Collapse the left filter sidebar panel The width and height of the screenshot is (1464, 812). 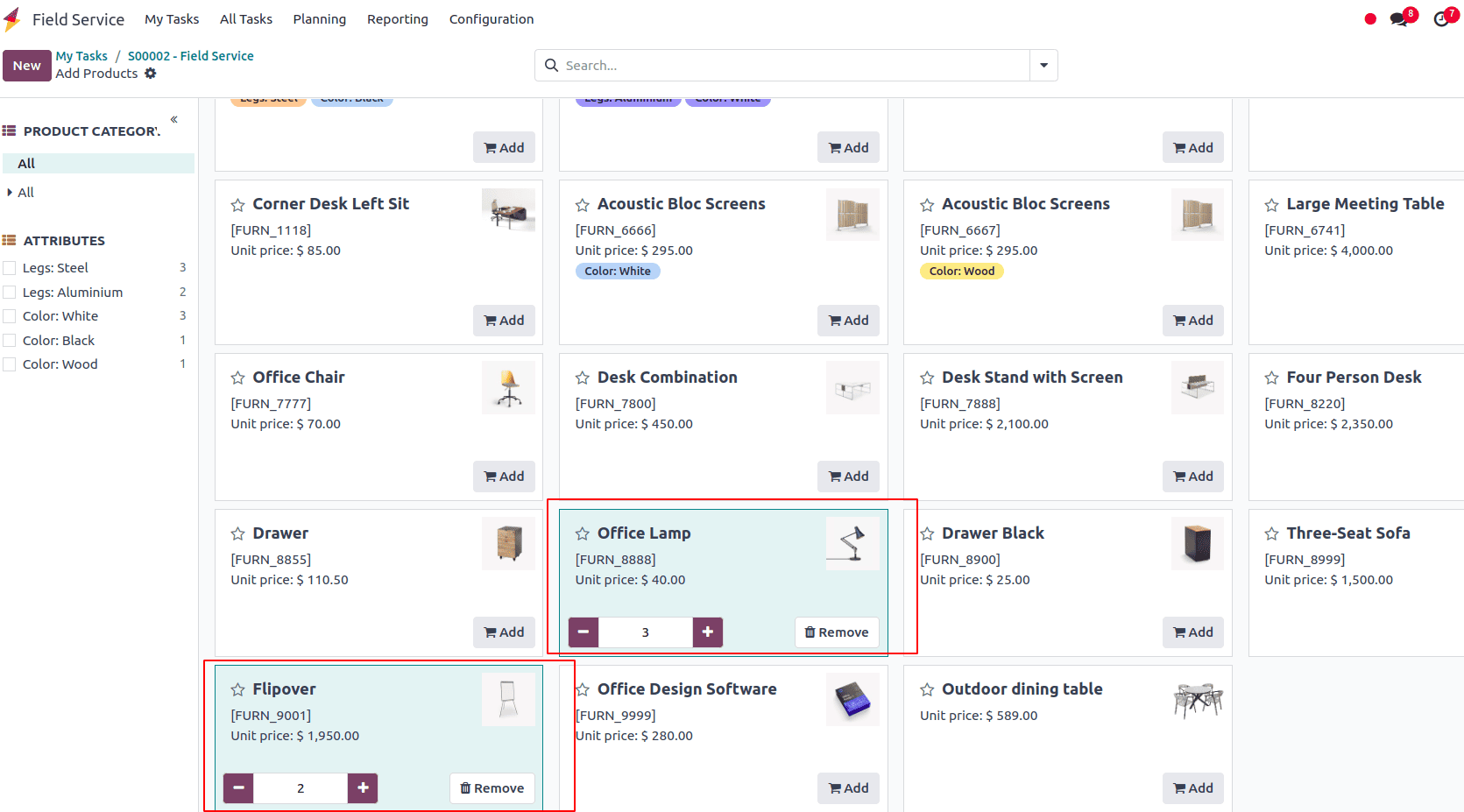click(174, 119)
